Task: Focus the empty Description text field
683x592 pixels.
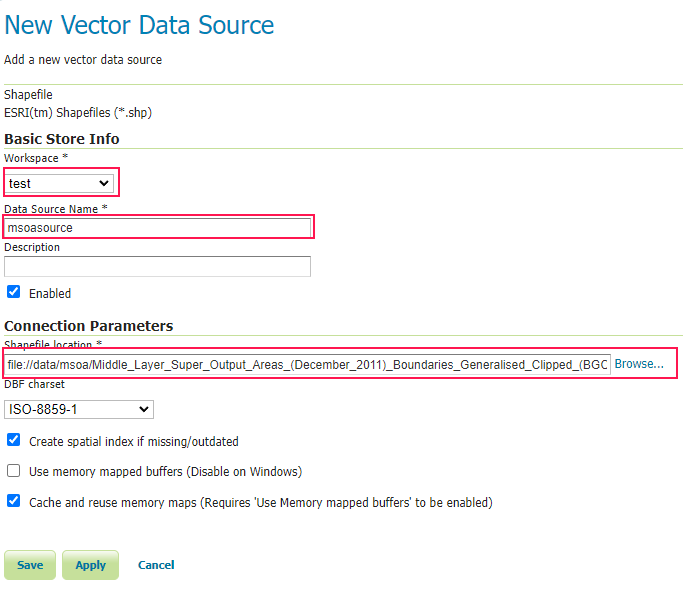Action: point(157,266)
